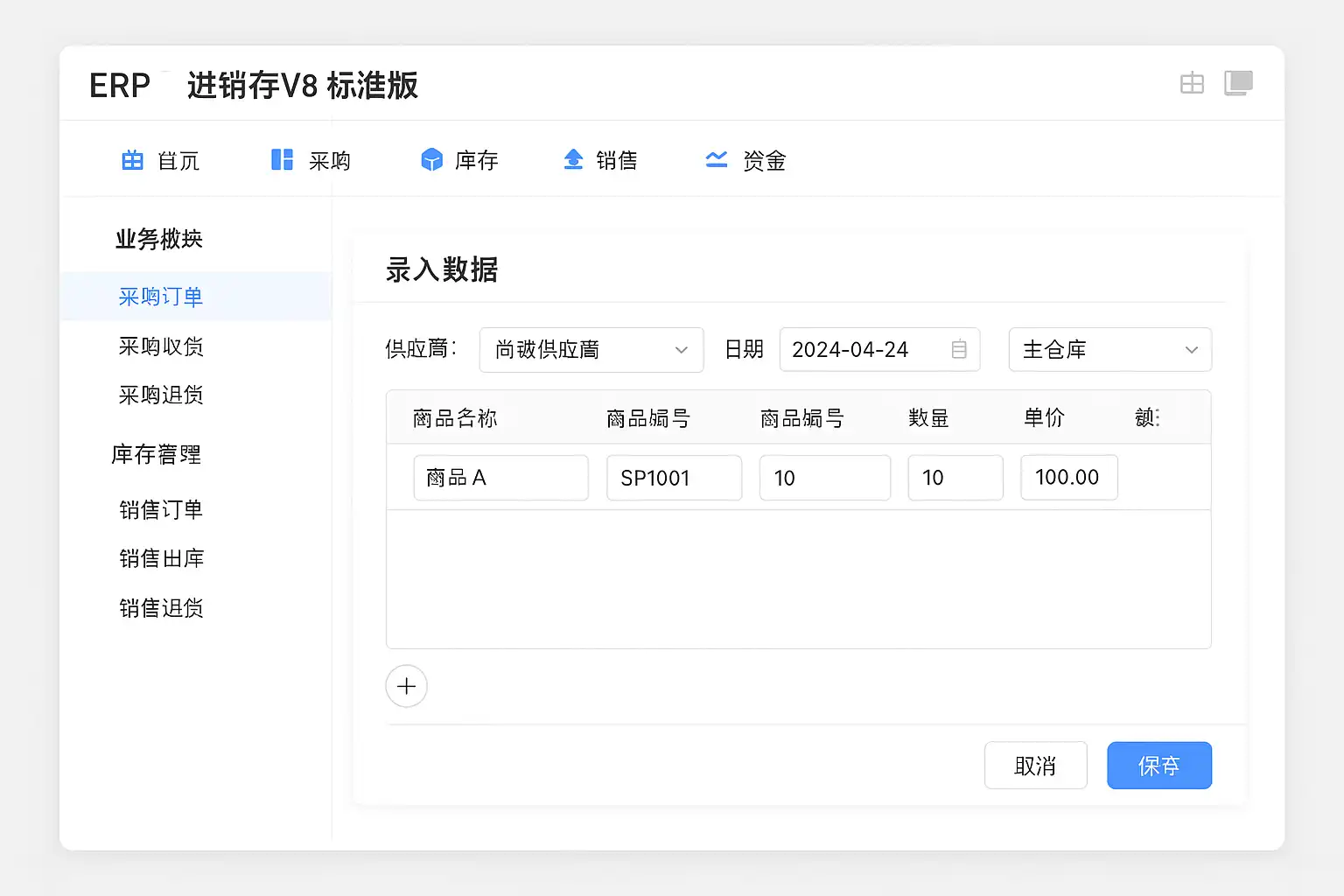This screenshot has height=896, width=1344.
Task: Click the SP1001 product code field
Action: pos(674,478)
